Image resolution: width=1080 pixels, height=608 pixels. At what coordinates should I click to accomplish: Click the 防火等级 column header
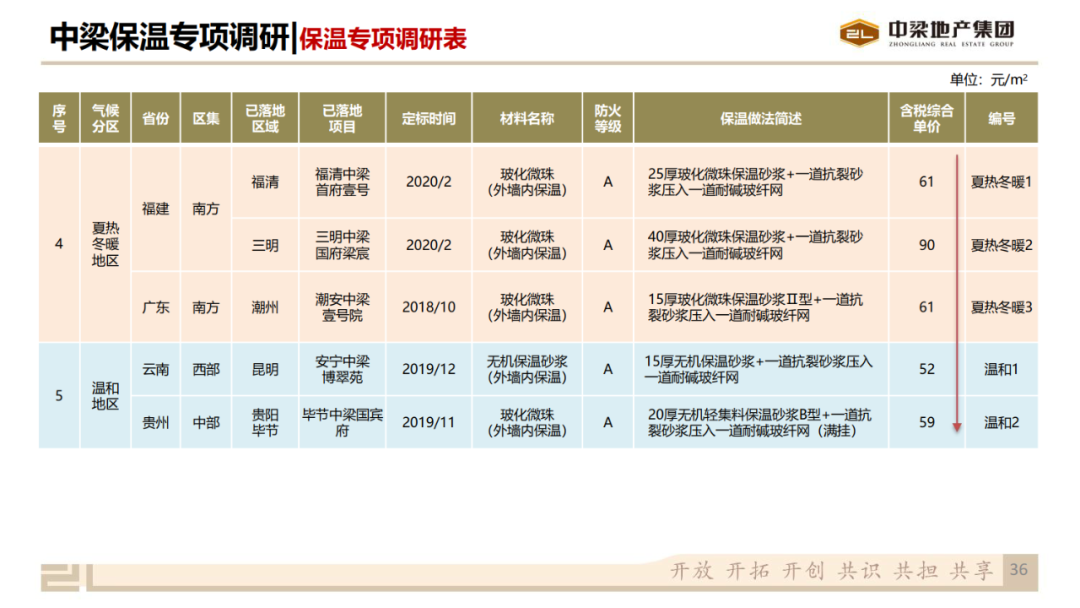pos(608,118)
